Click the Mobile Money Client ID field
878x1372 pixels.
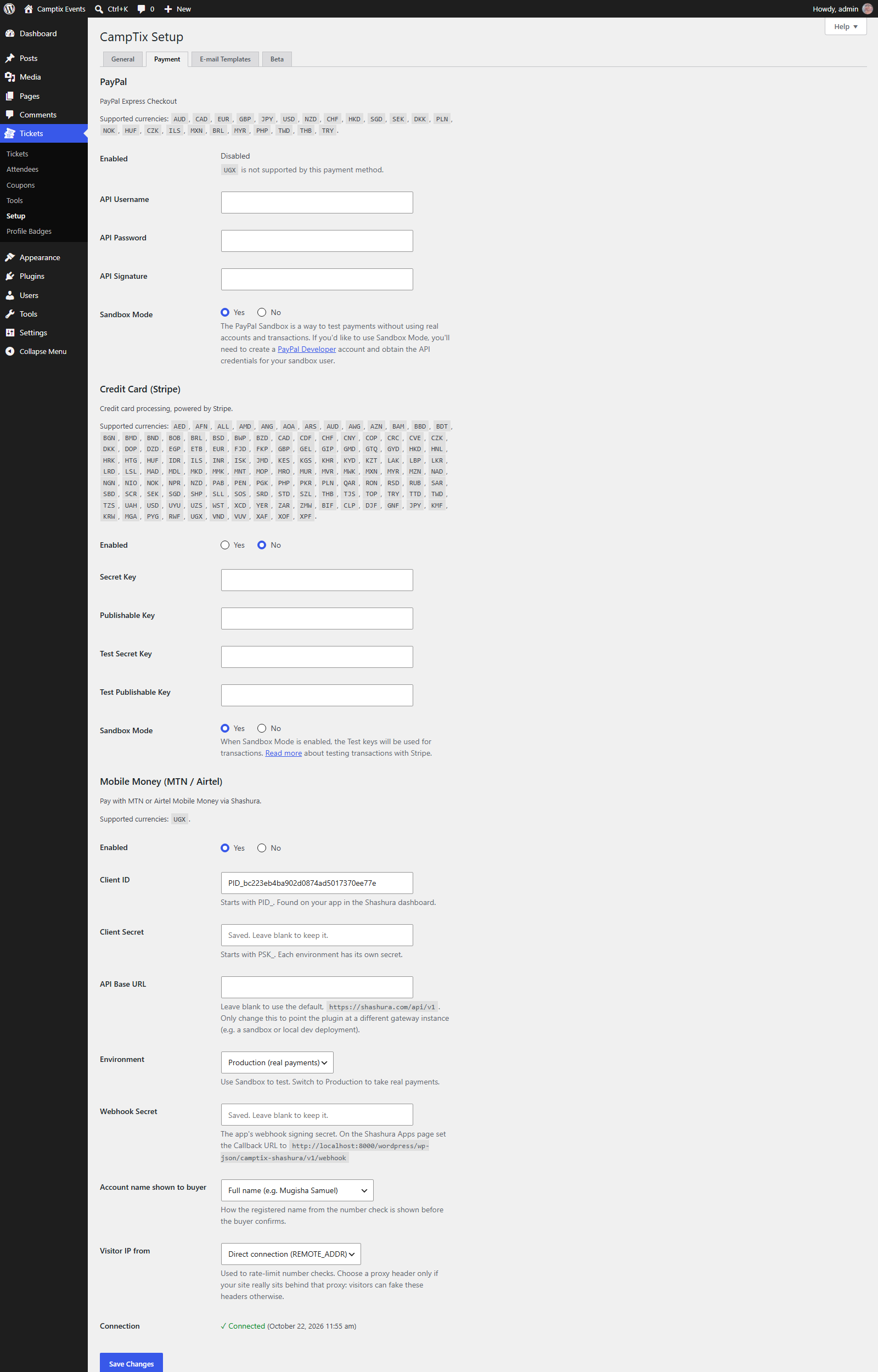click(x=317, y=883)
